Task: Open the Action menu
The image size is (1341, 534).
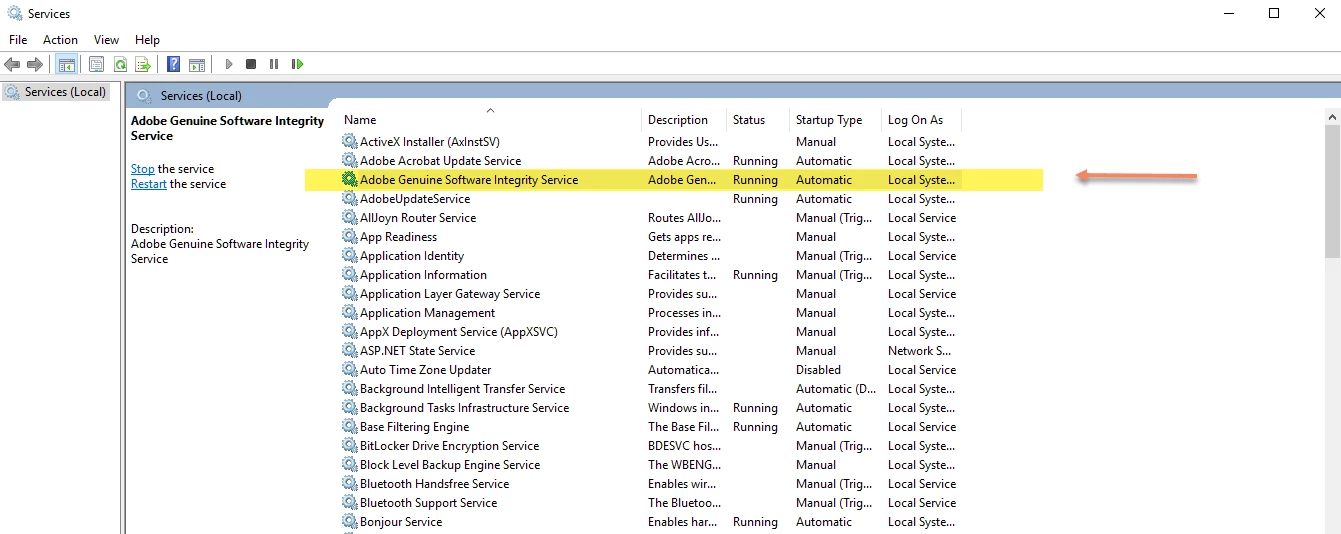Action: point(60,40)
